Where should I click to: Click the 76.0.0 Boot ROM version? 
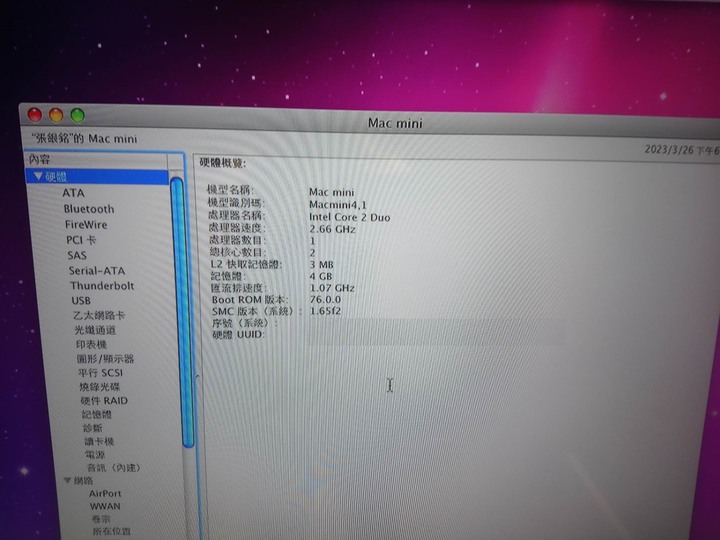(326, 299)
